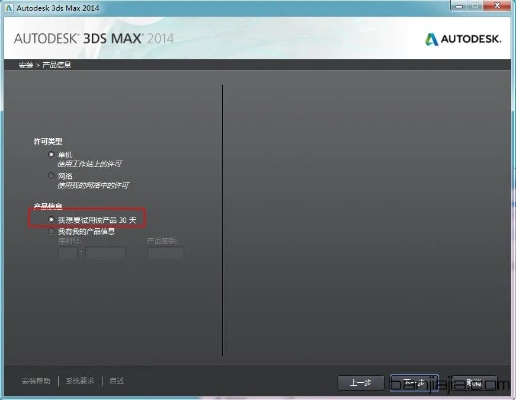The image size is (516, 400).
Task: Click the first serial number prefix field
Action: [x=68, y=253]
